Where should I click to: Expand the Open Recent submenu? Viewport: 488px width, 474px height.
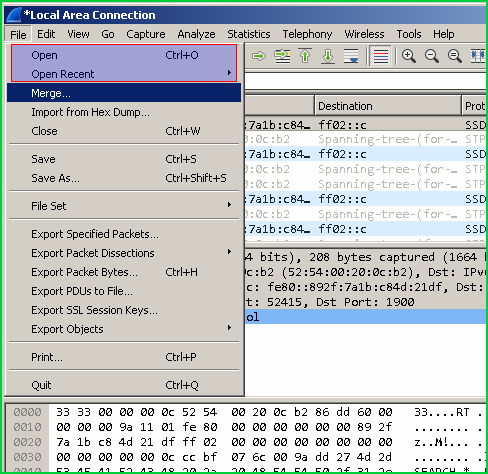tap(124, 74)
